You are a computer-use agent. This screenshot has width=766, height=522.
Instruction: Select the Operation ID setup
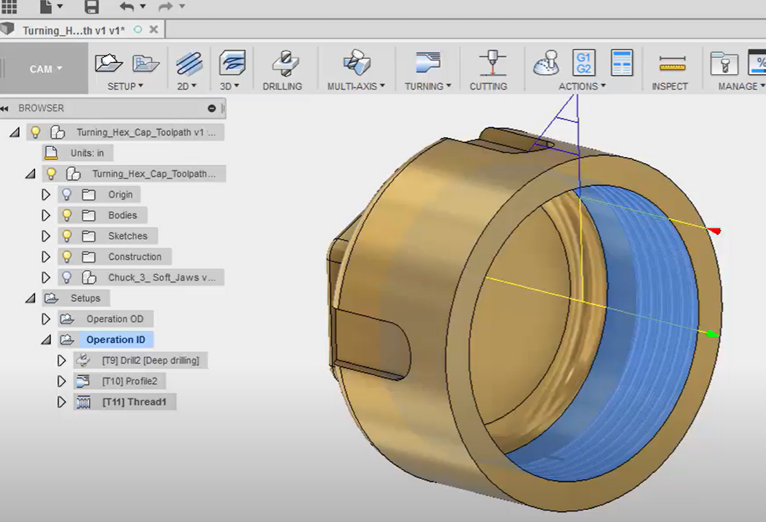pos(106,340)
